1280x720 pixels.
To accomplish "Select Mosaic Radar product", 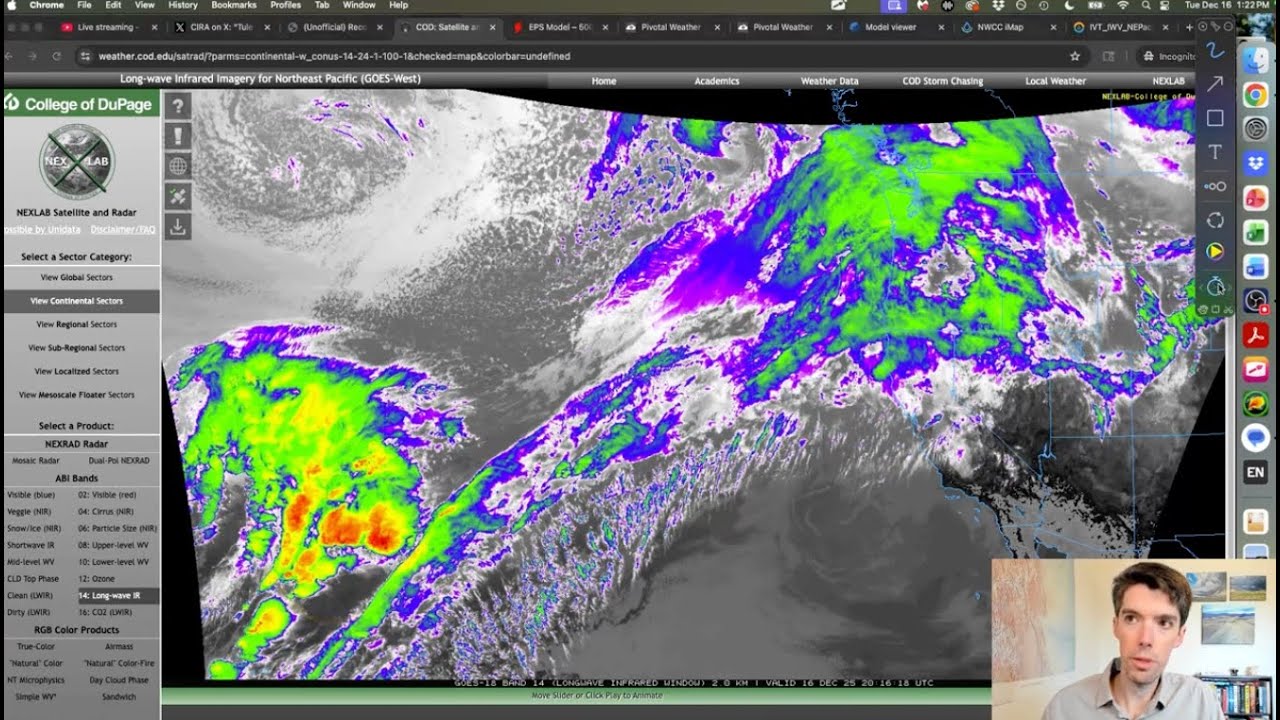I will point(36,461).
